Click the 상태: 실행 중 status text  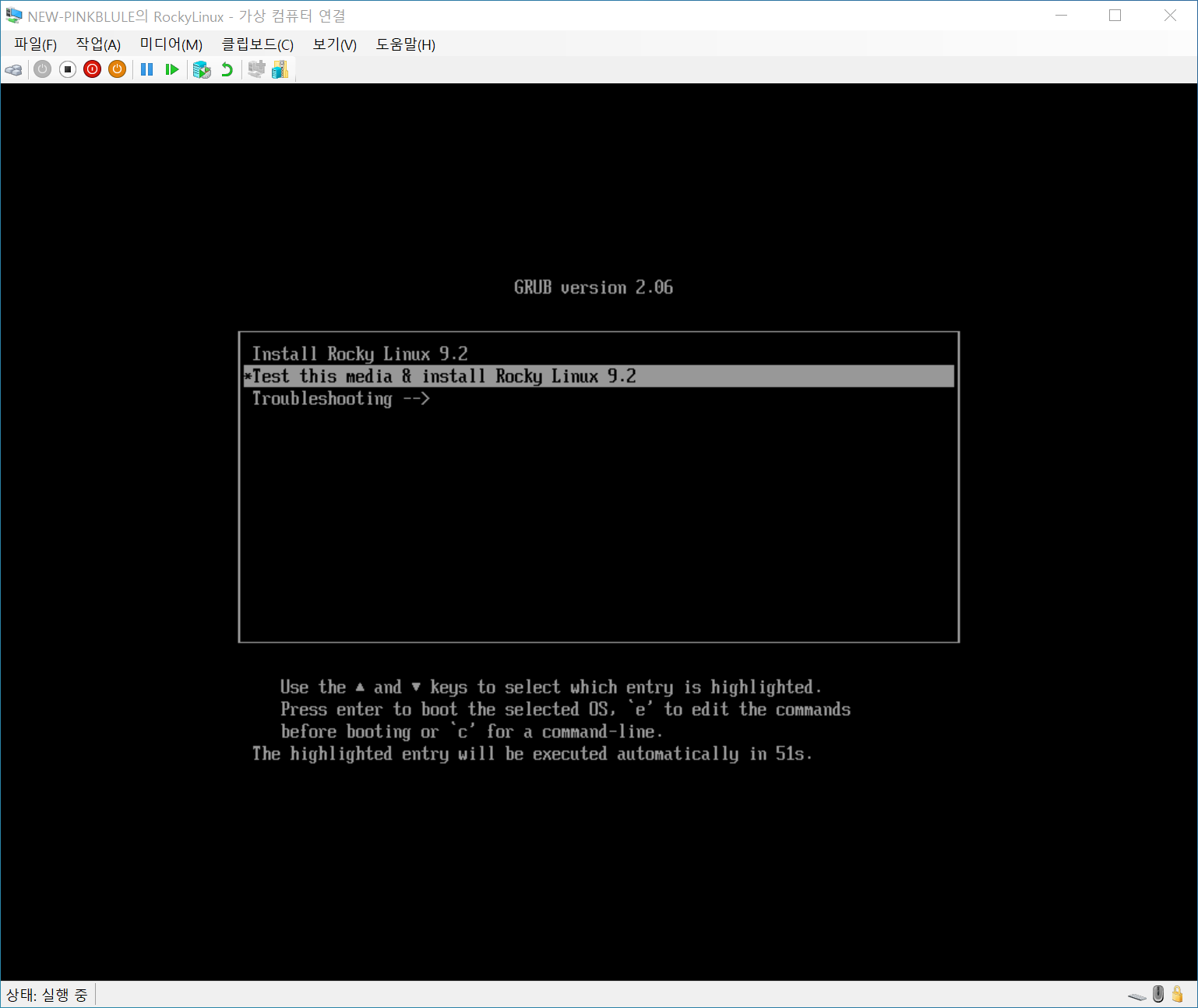coord(47,995)
